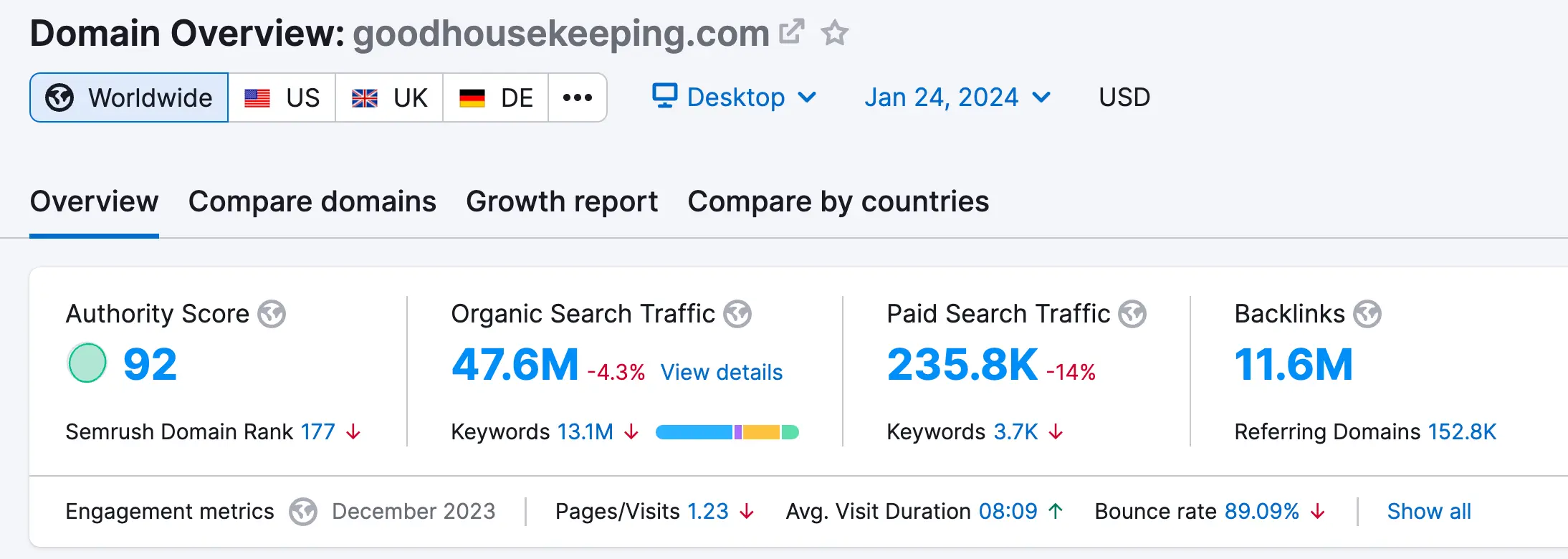The width and height of the screenshot is (1568, 559).
Task: Click Show all engagement metrics
Action: click(x=1429, y=512)
